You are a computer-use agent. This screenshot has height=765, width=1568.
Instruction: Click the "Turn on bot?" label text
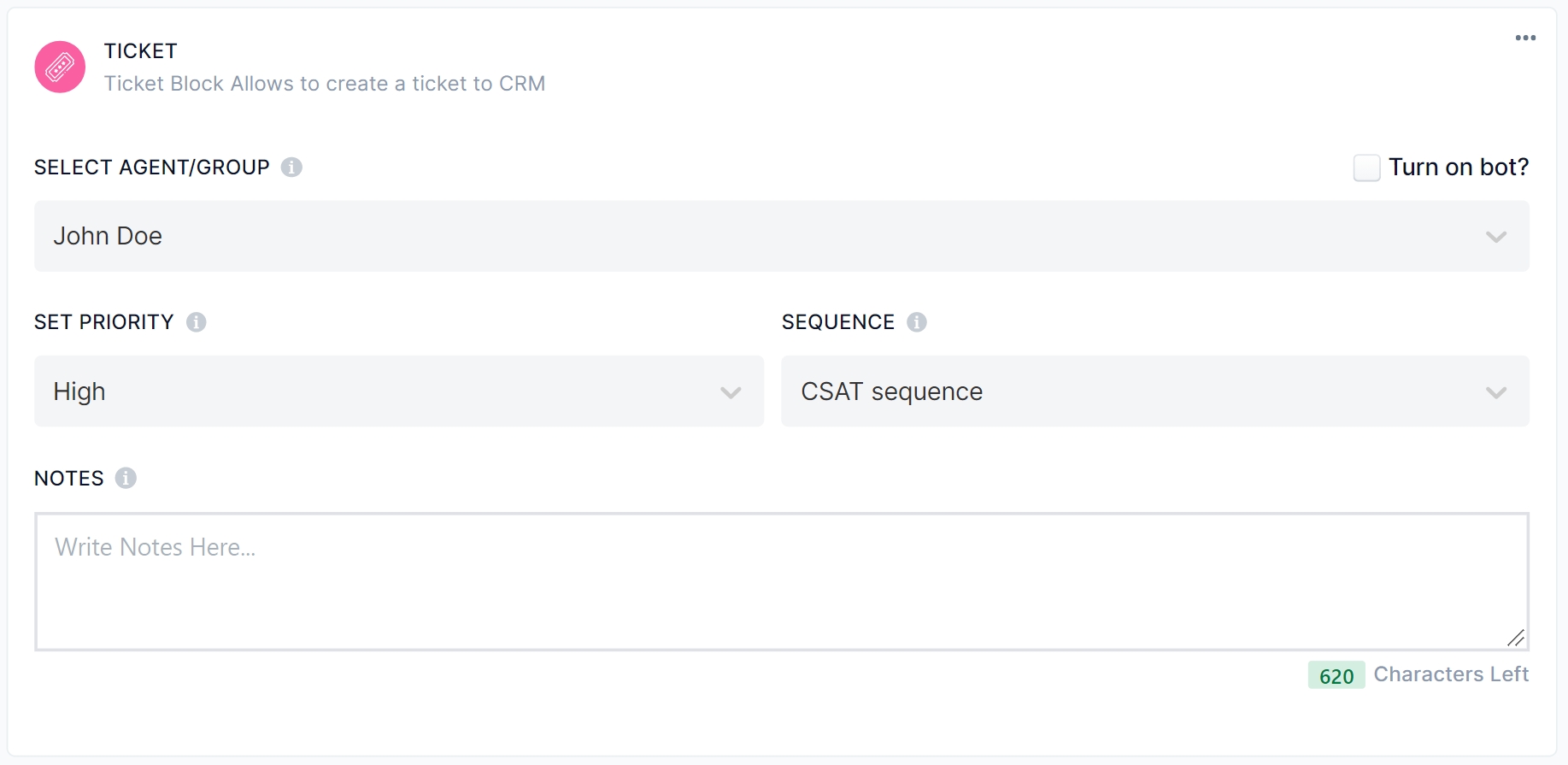(x=1458, y=168)
